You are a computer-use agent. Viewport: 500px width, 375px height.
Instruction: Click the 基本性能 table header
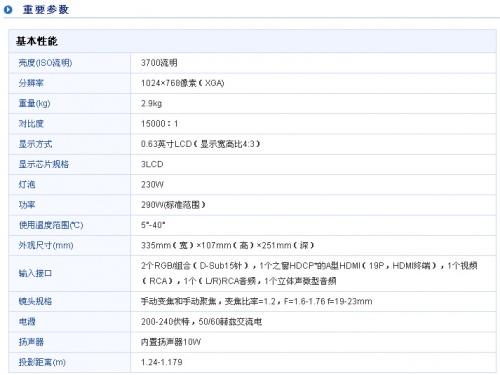pos(37,41)
